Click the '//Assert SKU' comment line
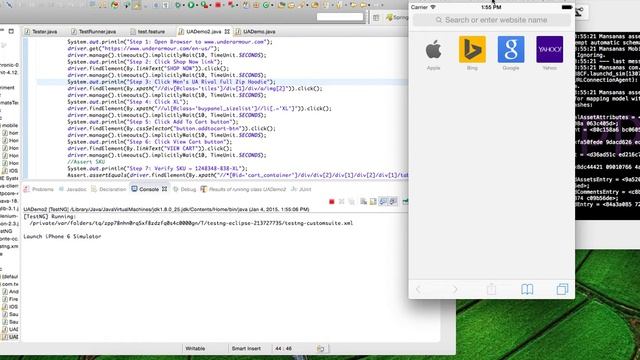 [86, 162]
